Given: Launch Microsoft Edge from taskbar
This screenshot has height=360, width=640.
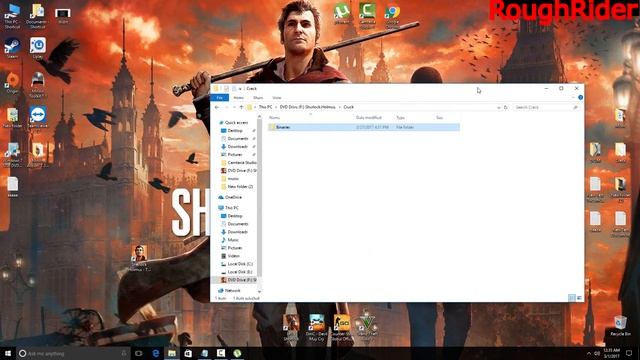Looking at the screenshot, I should click(156, 353).
